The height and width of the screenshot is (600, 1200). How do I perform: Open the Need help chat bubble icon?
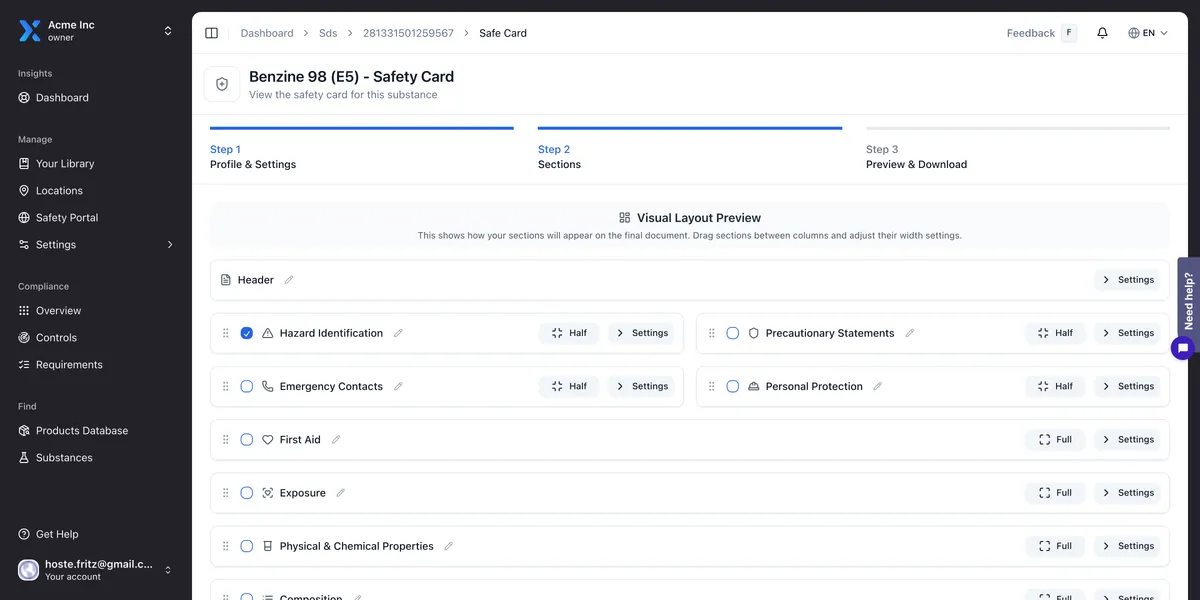coord(1182,347)
